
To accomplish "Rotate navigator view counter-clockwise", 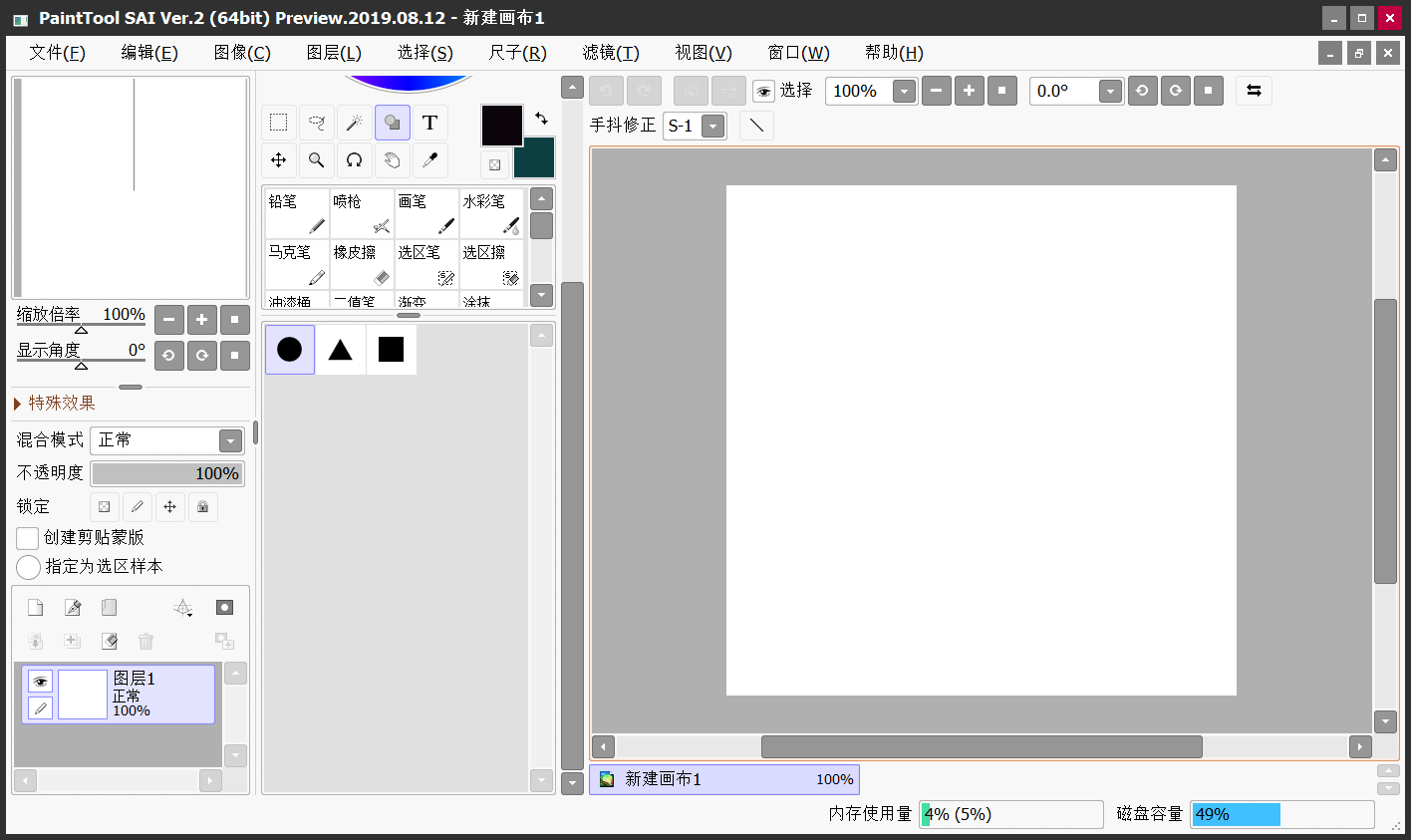I will click(x=169, y=356).
